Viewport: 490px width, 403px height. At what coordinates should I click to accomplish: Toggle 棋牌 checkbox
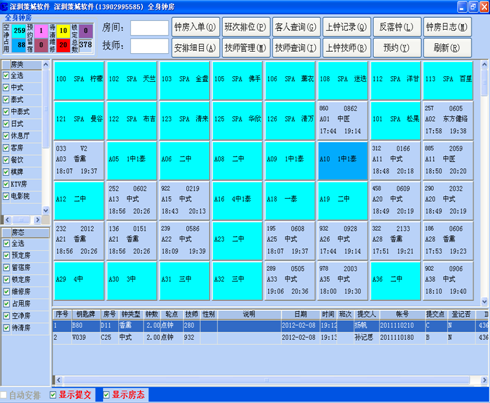coord(6,172)
